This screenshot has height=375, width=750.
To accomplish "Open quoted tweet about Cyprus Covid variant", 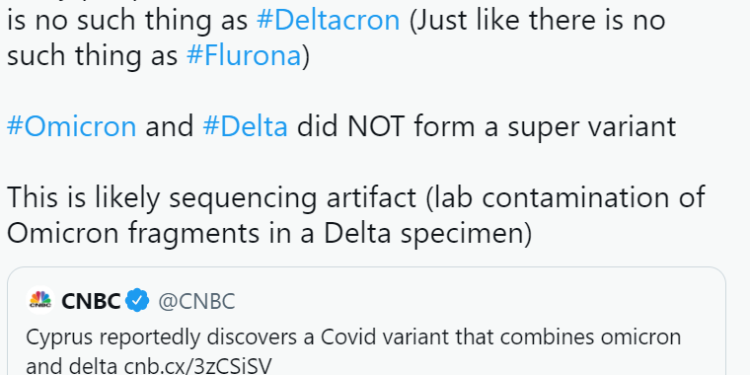I will click(366, 321).
